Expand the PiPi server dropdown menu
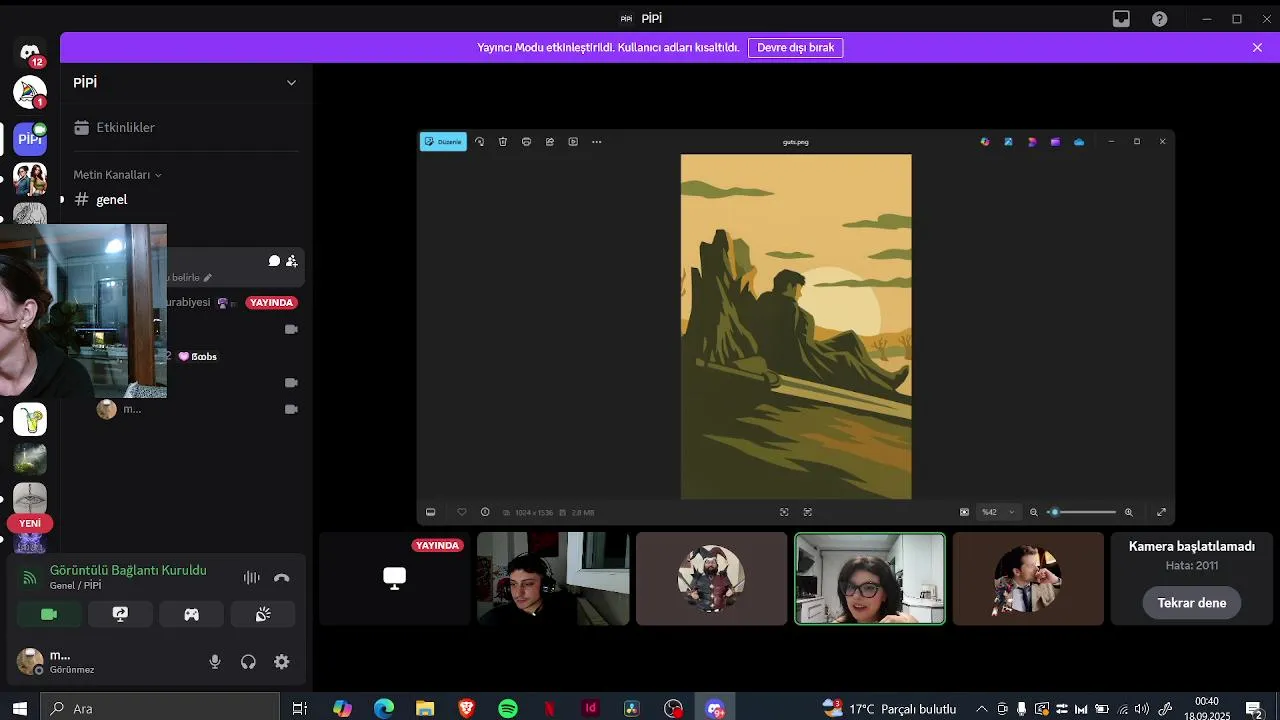Screen dimensions: 1280x720 pyautogui.click(x=291, y=83)
